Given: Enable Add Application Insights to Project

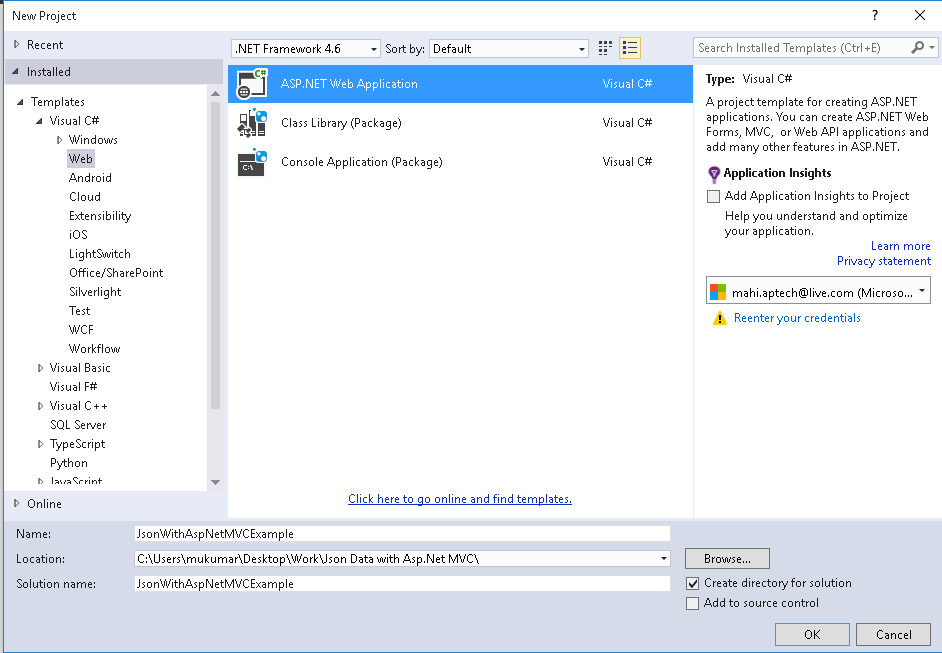Looking at the screenshot, I should (x=713, y=196).
